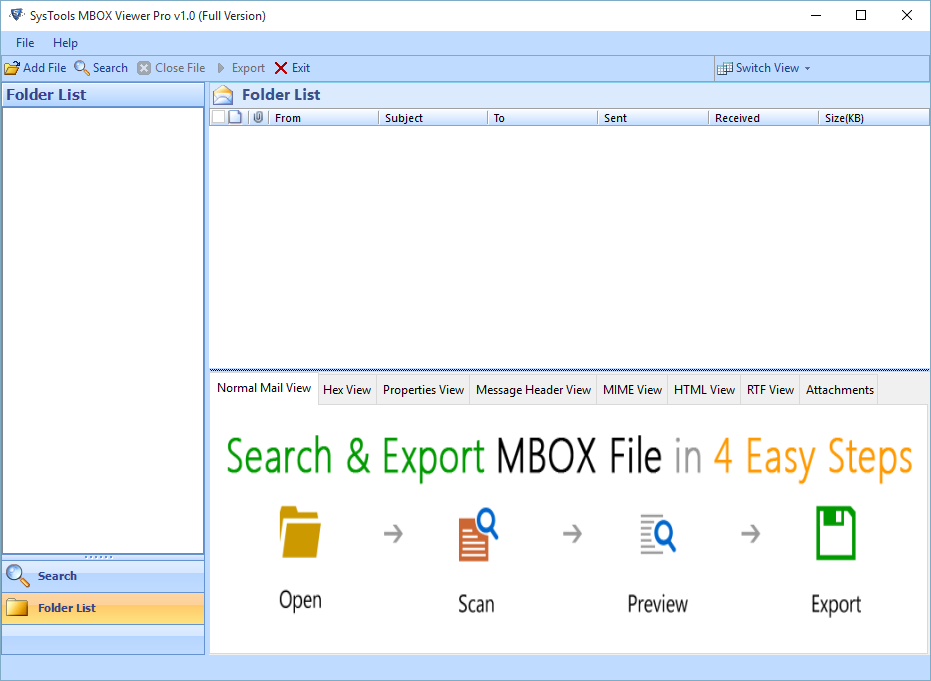Click the dotted splitter grip above Search pane
Viewport: 931px width, 681px height.
(x=99, y=557)
